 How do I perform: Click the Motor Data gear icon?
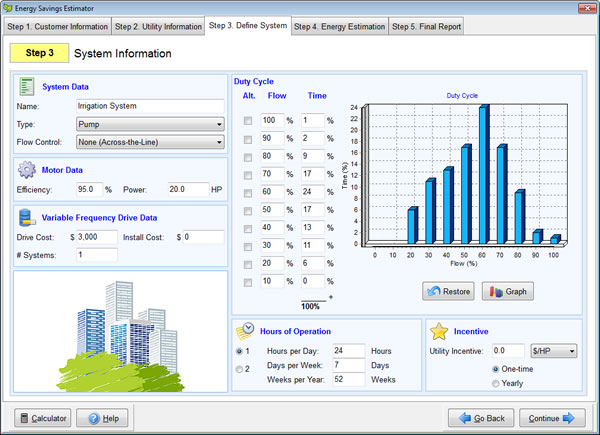(x=28, y=169)
